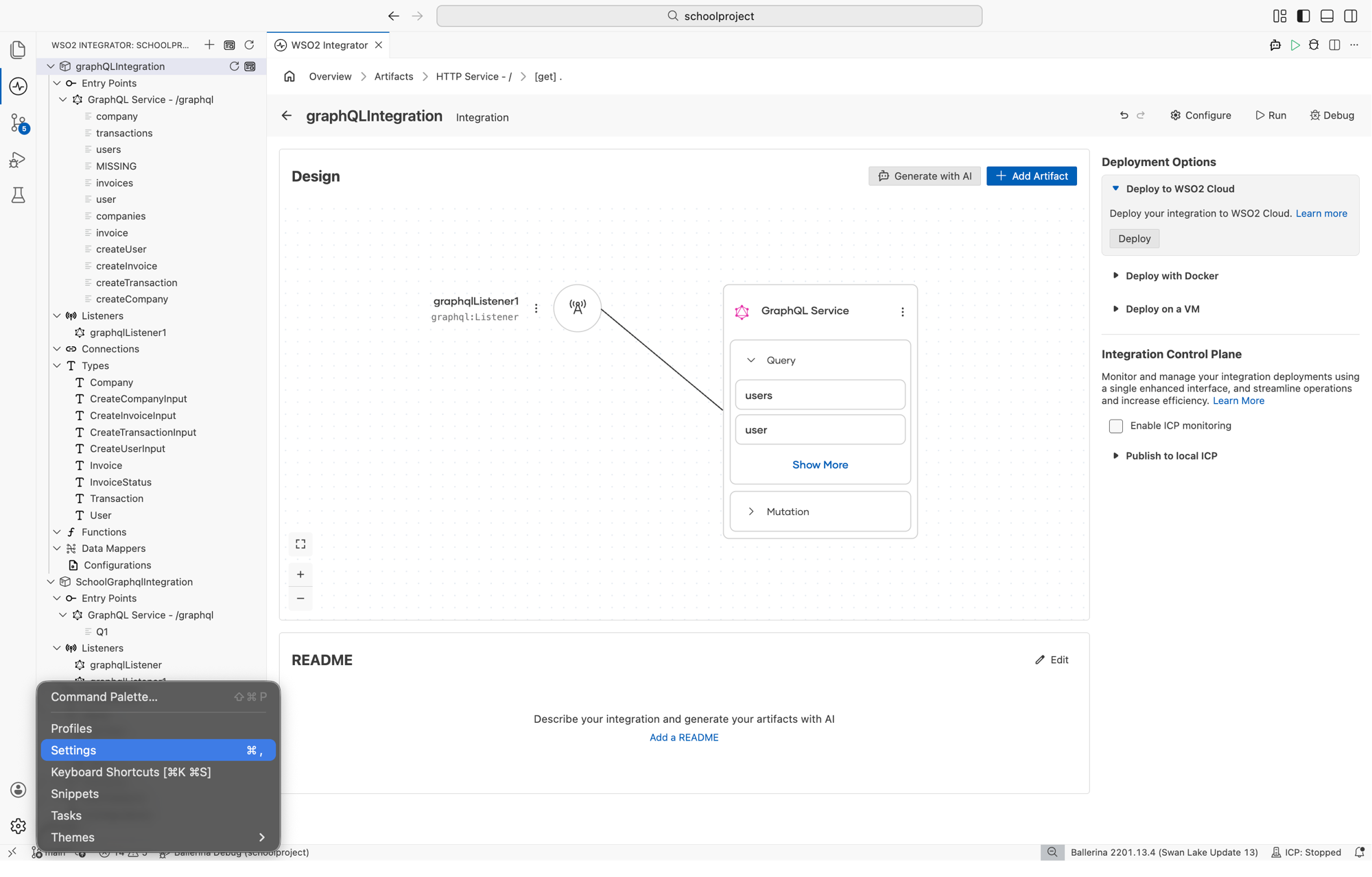
Task: Click ICP: Stopped status bar item
Action: tap(1307, 852)
